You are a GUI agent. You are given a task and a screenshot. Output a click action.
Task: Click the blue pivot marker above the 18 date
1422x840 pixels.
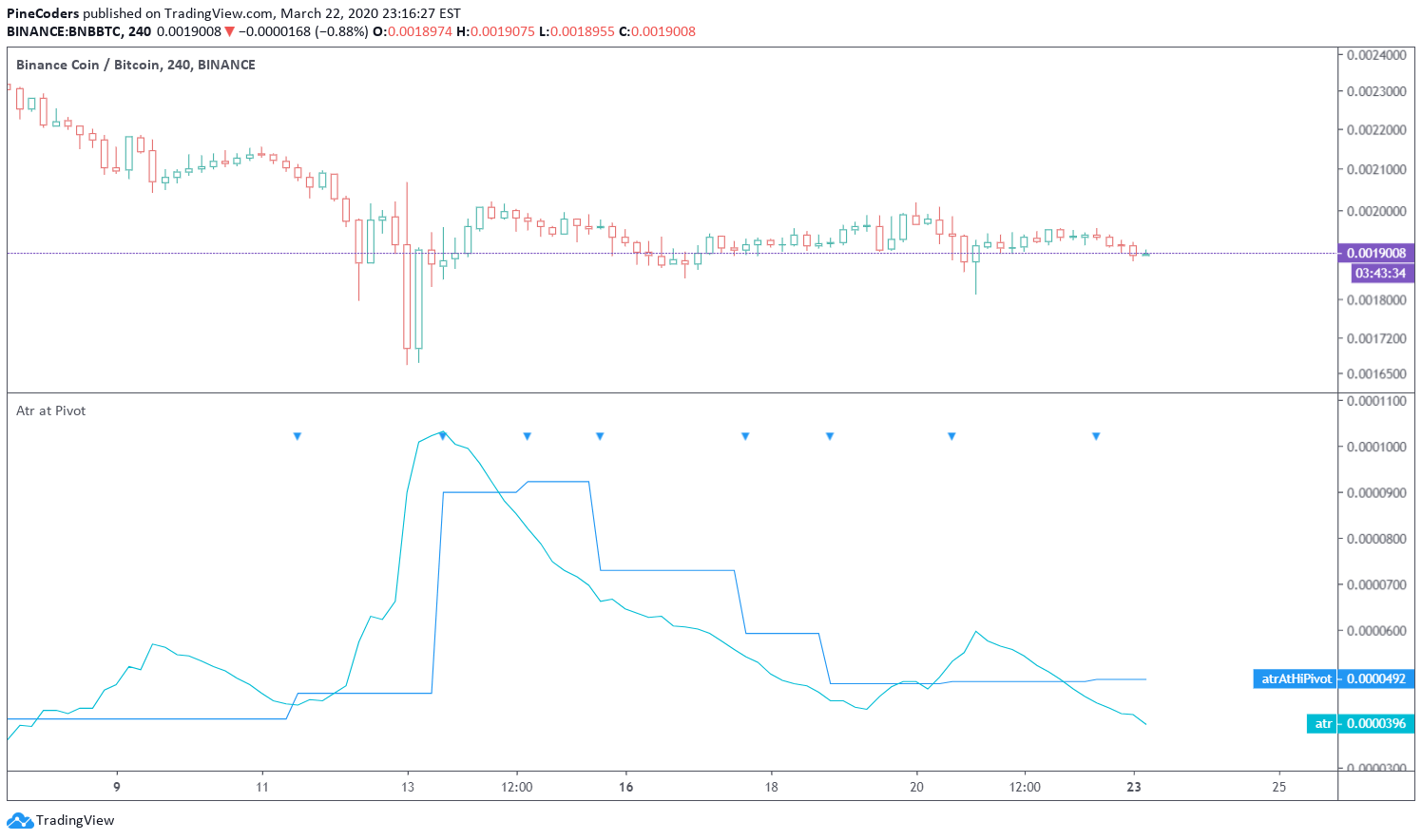click(x=745, y=436)
